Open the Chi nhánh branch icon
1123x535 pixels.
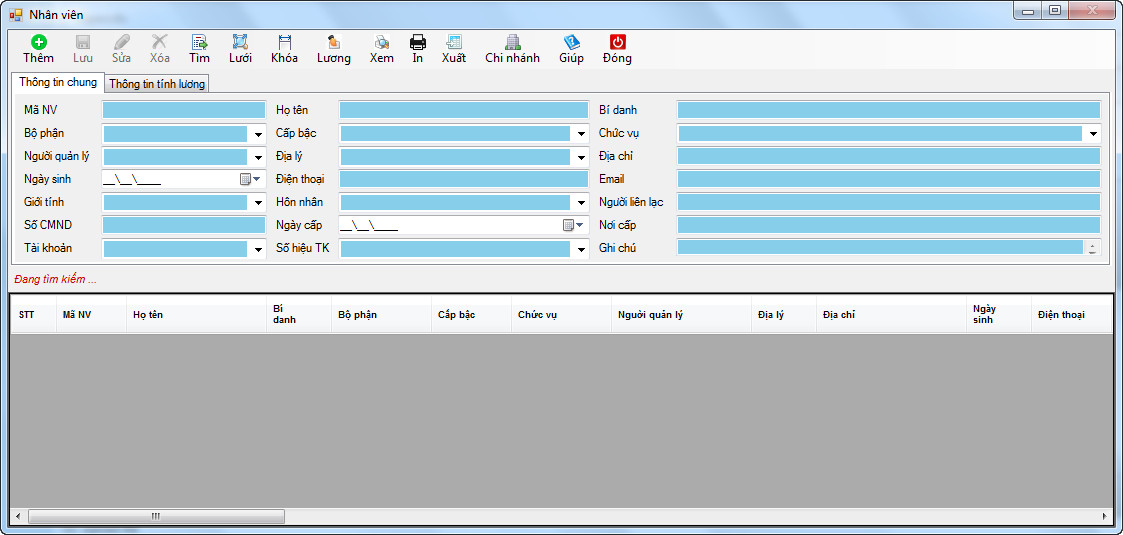click(512, 42)
